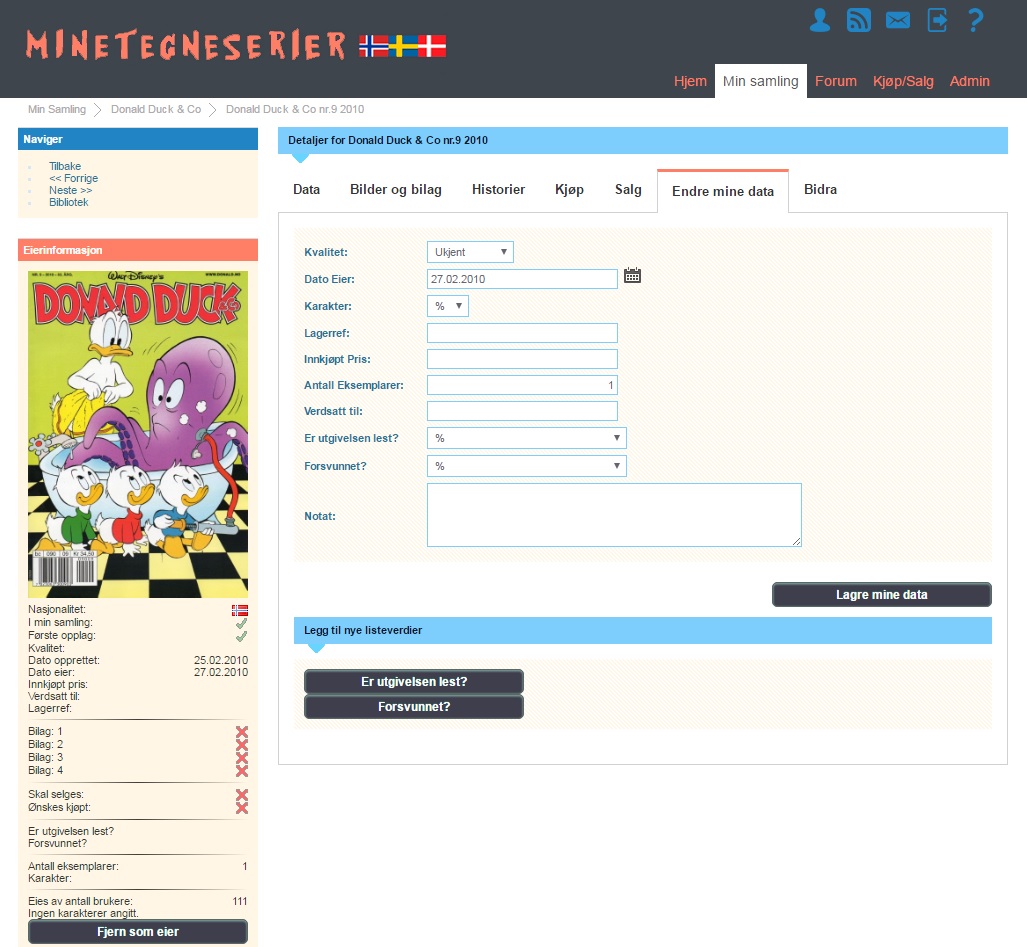
Task: Select the Danish flag in header
Action: [432, 46]
